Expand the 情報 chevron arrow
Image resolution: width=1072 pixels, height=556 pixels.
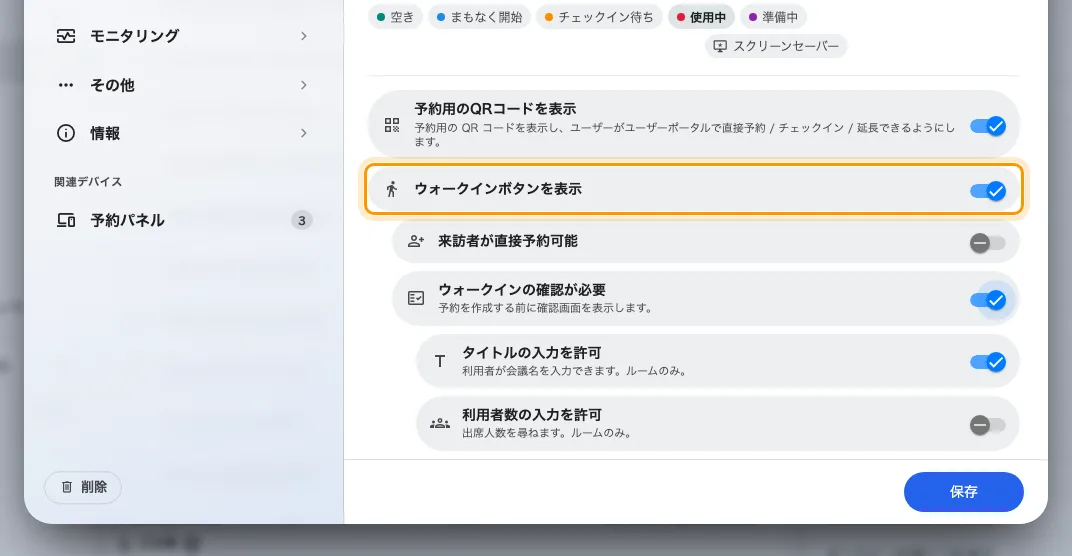[x=304, y=133]
